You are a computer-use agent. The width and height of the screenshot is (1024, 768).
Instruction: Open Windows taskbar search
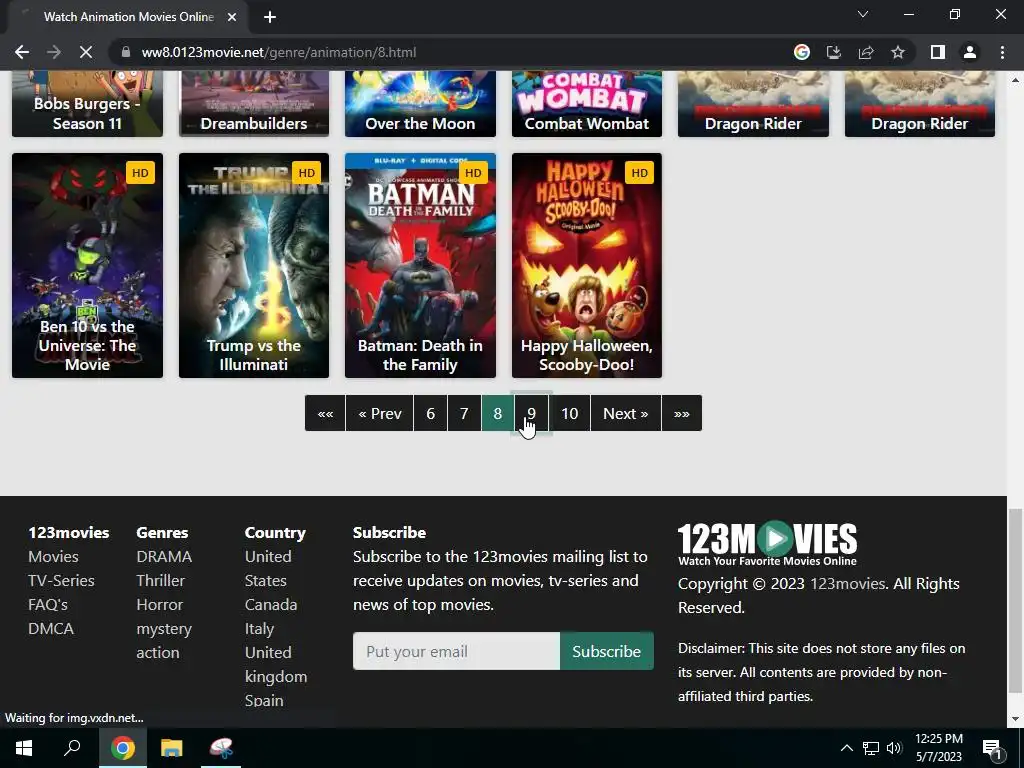pyautogui.click(x=72, y=748)
